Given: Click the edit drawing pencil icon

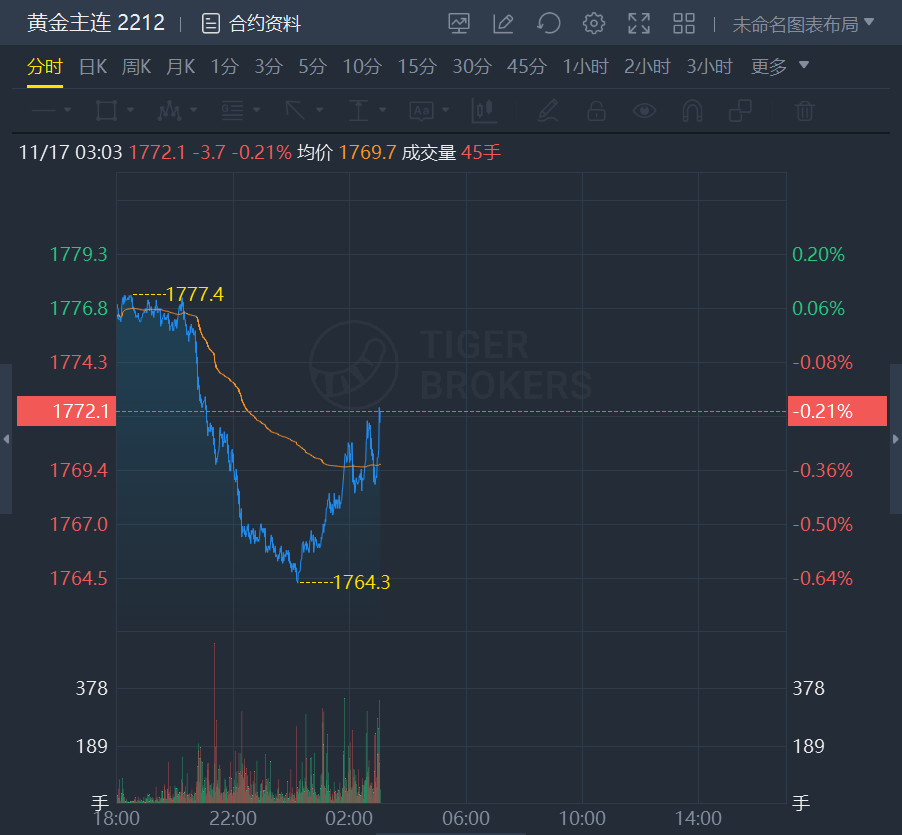Looking at the screenshot, I should pyautogui.click(x=503, y=23).
